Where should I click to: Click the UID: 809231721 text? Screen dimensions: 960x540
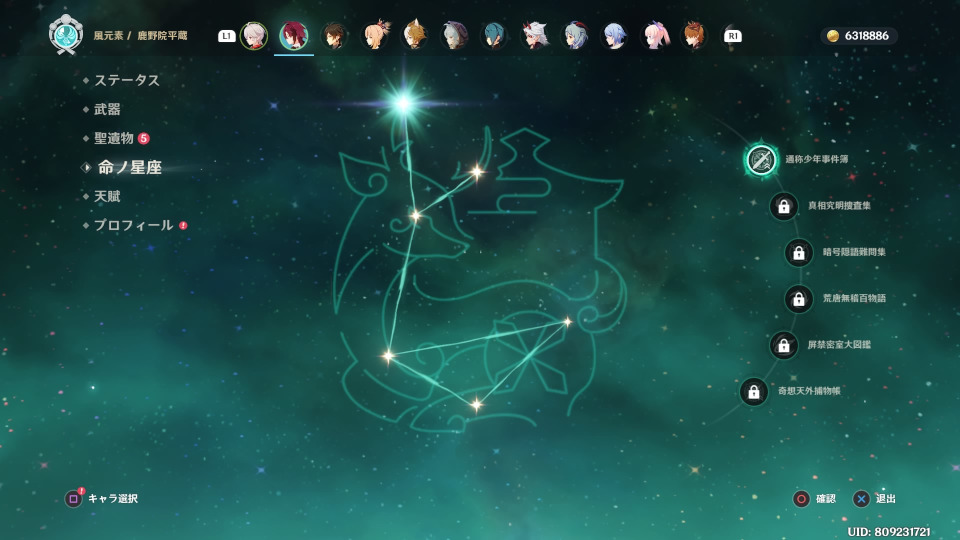click(889, 531)
